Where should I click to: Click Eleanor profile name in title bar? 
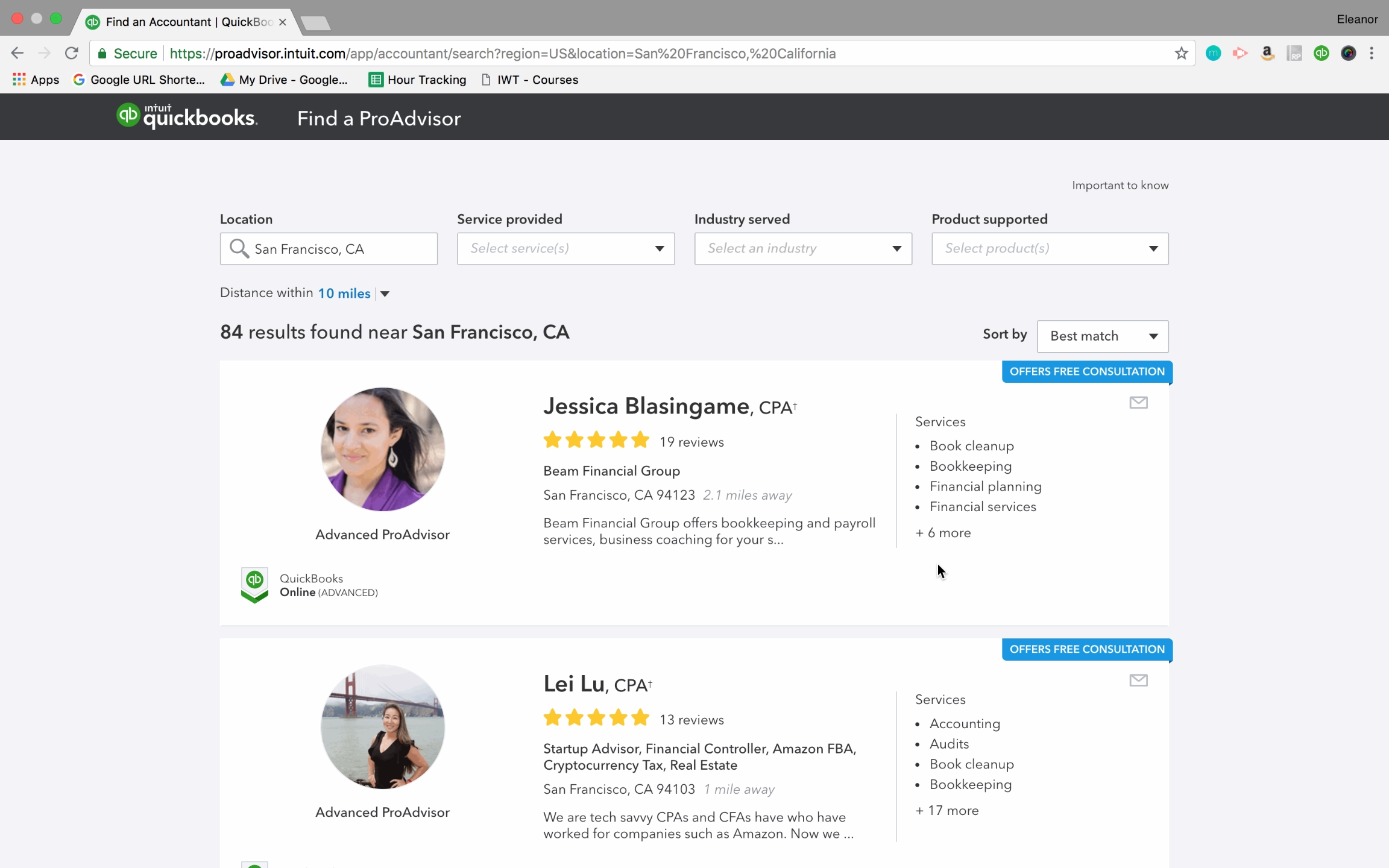(x=1357, y=19)
